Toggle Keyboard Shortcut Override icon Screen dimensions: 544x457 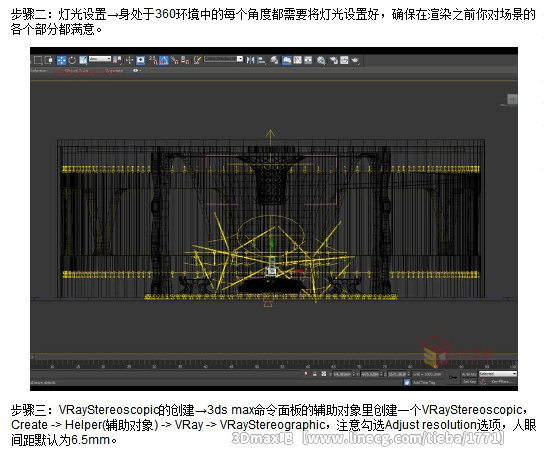click(141, 60)
